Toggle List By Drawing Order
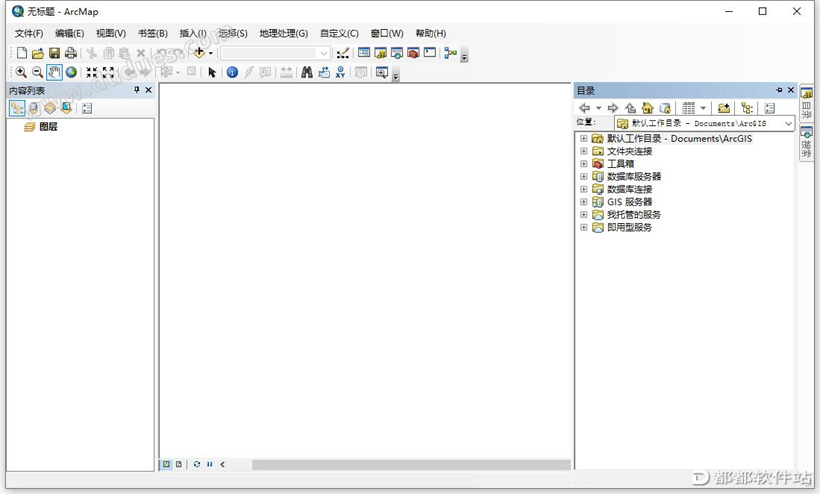Screen dimensions: 820x494 pyautogui.click(x=17, y=108)
